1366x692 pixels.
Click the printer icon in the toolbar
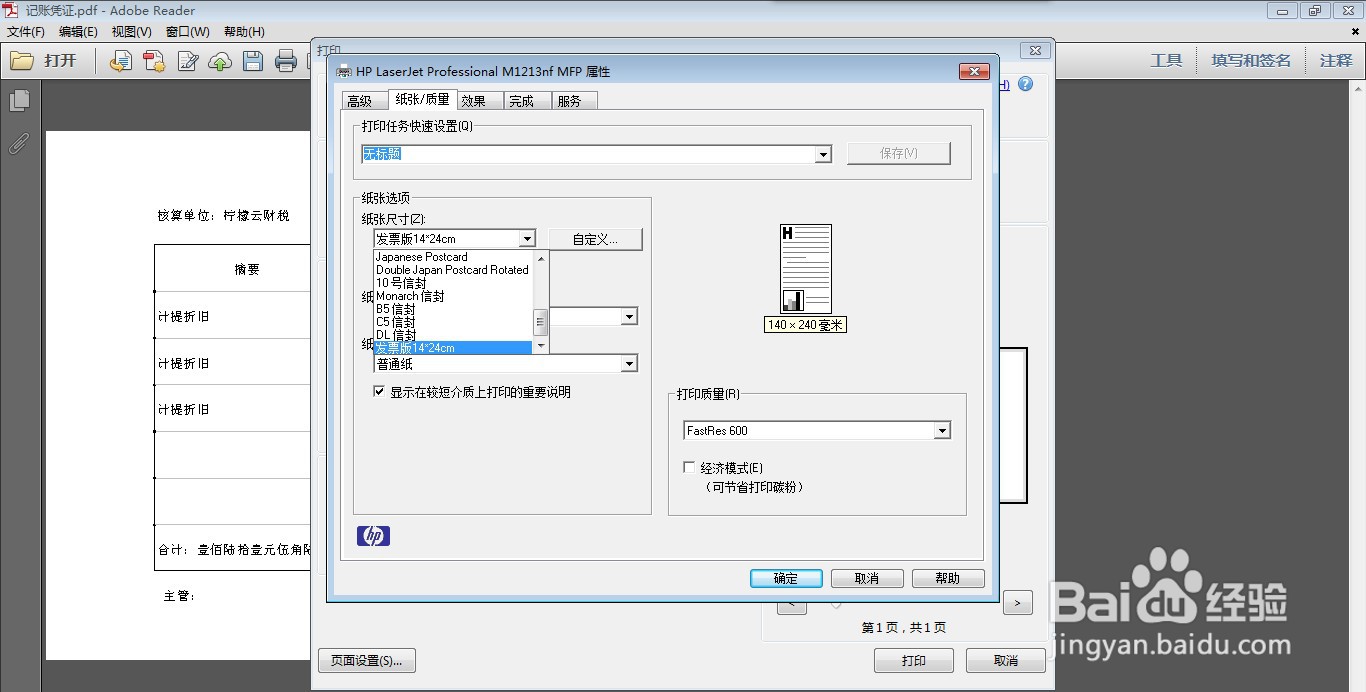tap(286, 61)
